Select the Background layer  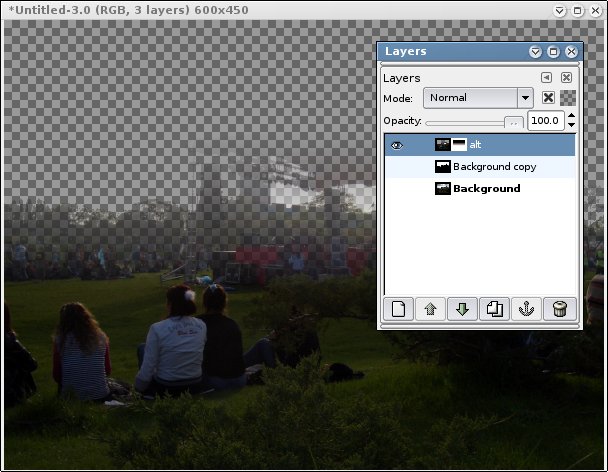tap(486, 188)
